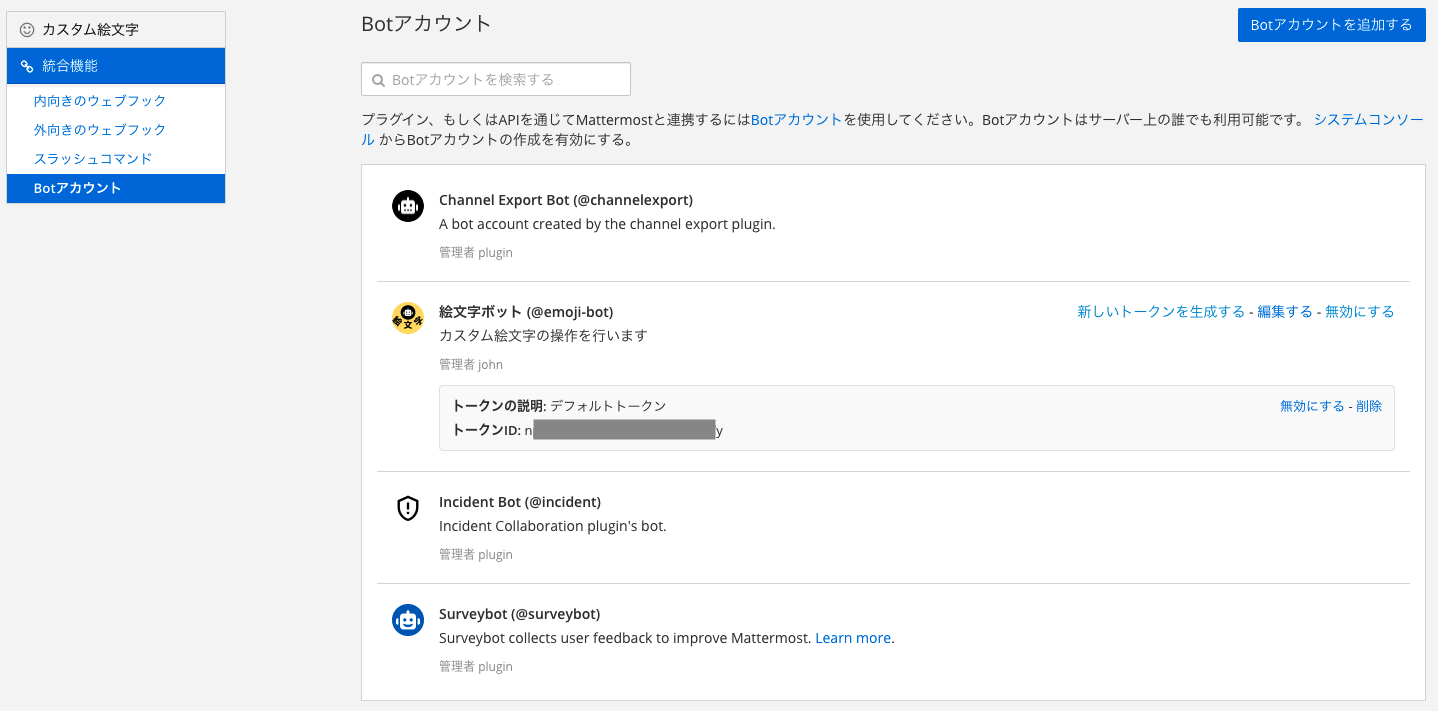Screen dimensions: 1438x711
Task: Go to スラッシュコマンド page
Action: coord(93,159)
